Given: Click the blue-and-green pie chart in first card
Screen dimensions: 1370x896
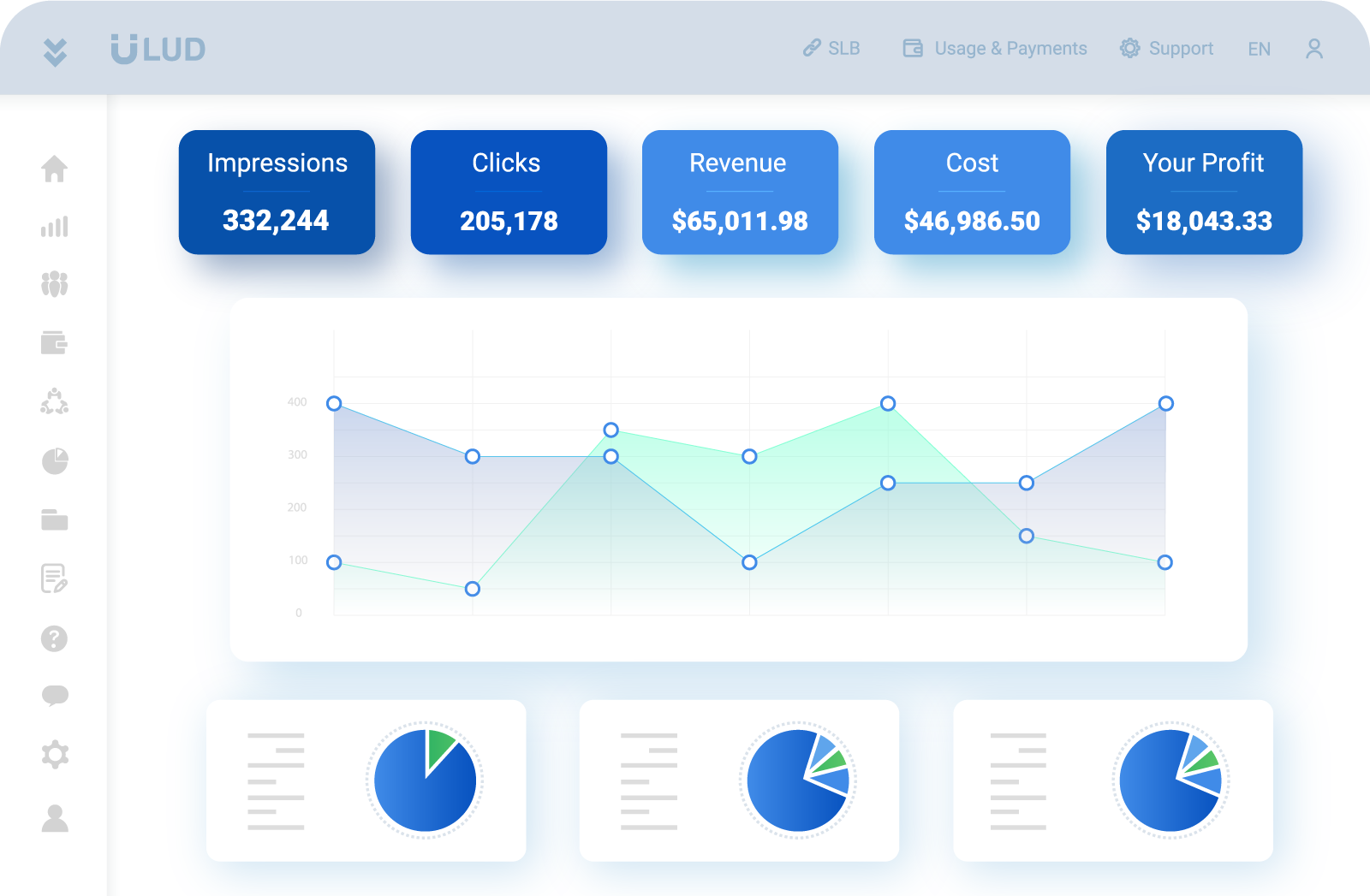Looking at the screenshot, I should 426,780.
